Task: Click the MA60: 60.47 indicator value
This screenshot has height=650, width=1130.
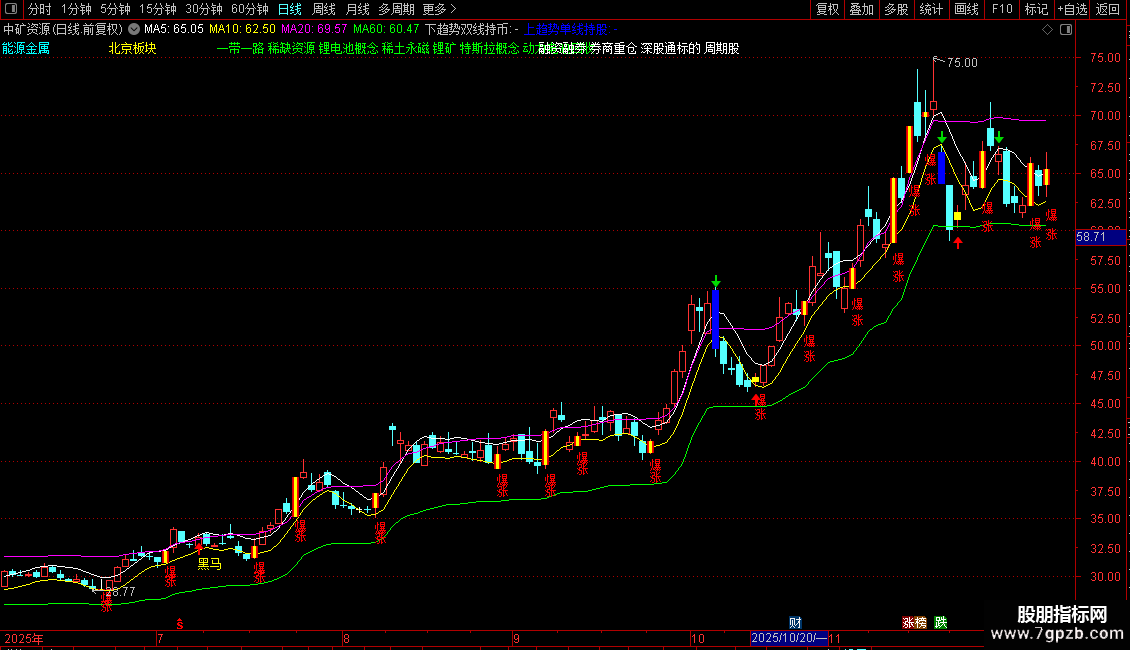Action: click(x=386, y=30)
